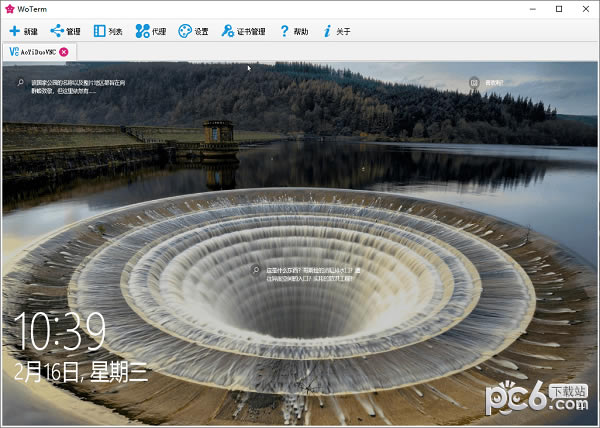This screenshot has width=600, height=428.
Task: Click the 10:39 clock on the lock screen
Action: click(60, 330)
